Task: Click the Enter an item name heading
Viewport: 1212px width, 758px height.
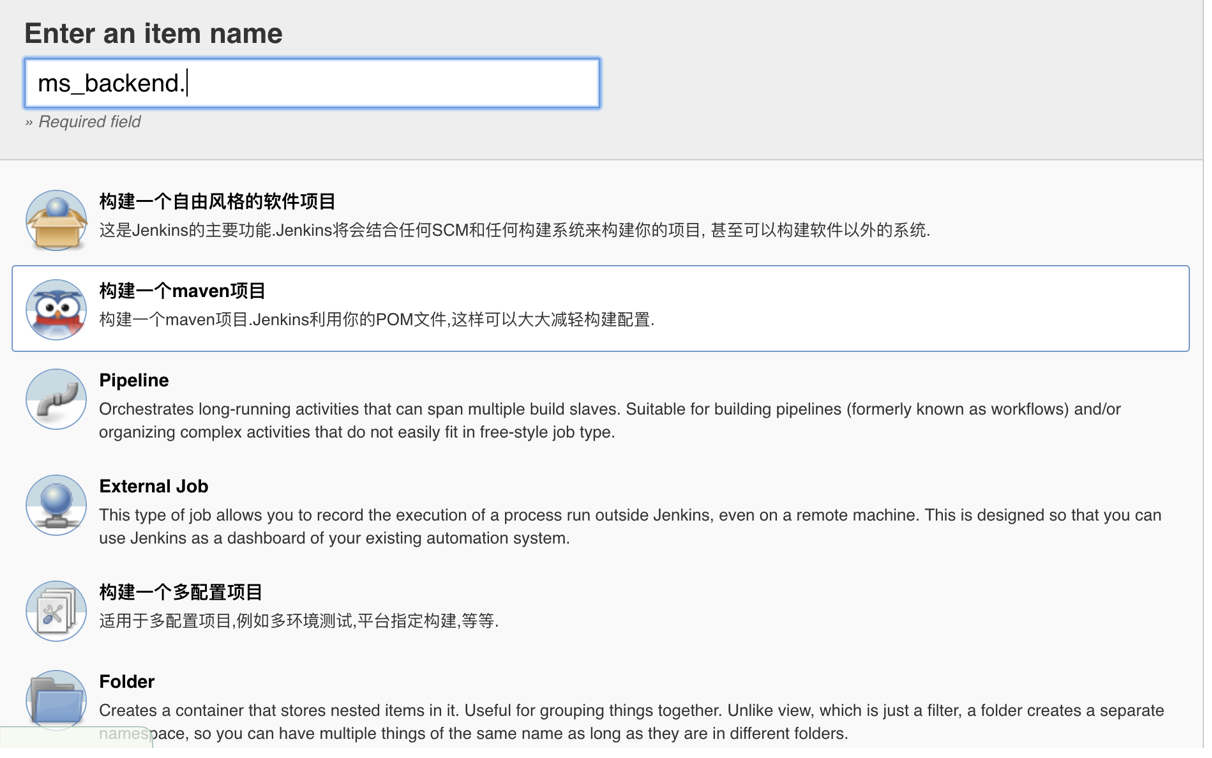Action: click(x=153, y=33)
